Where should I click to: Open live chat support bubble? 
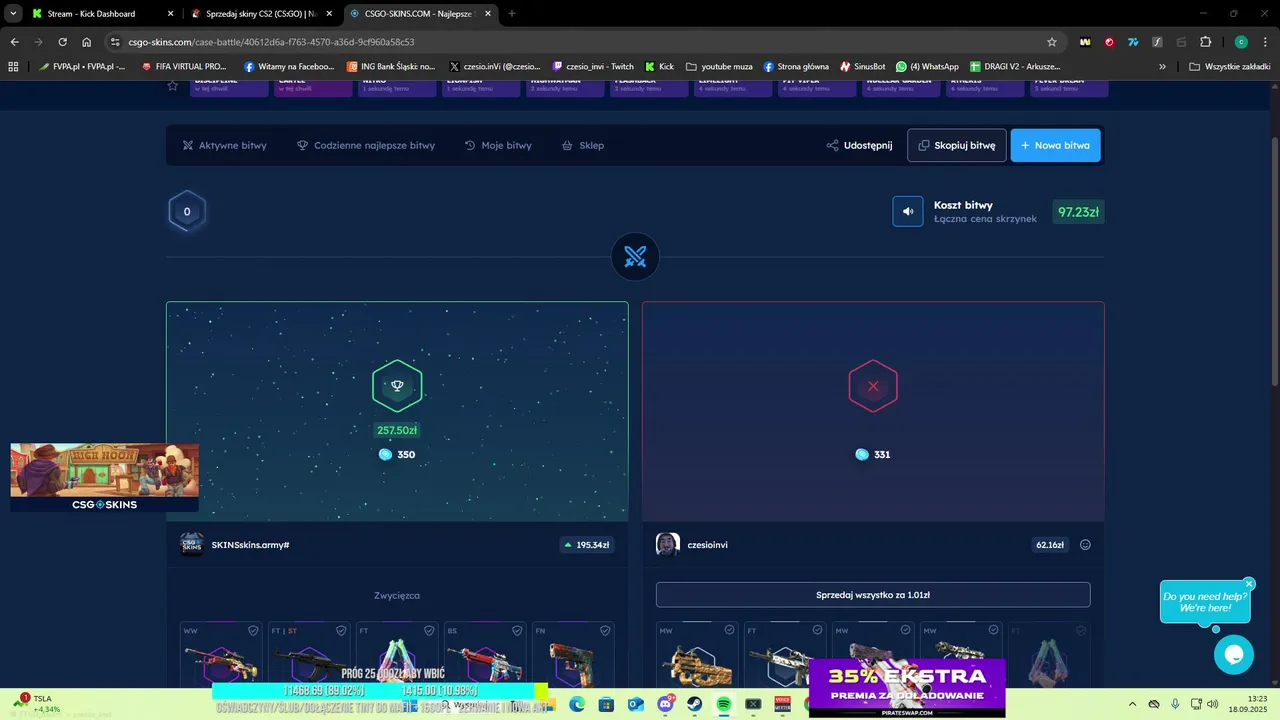coord(1234,655)
